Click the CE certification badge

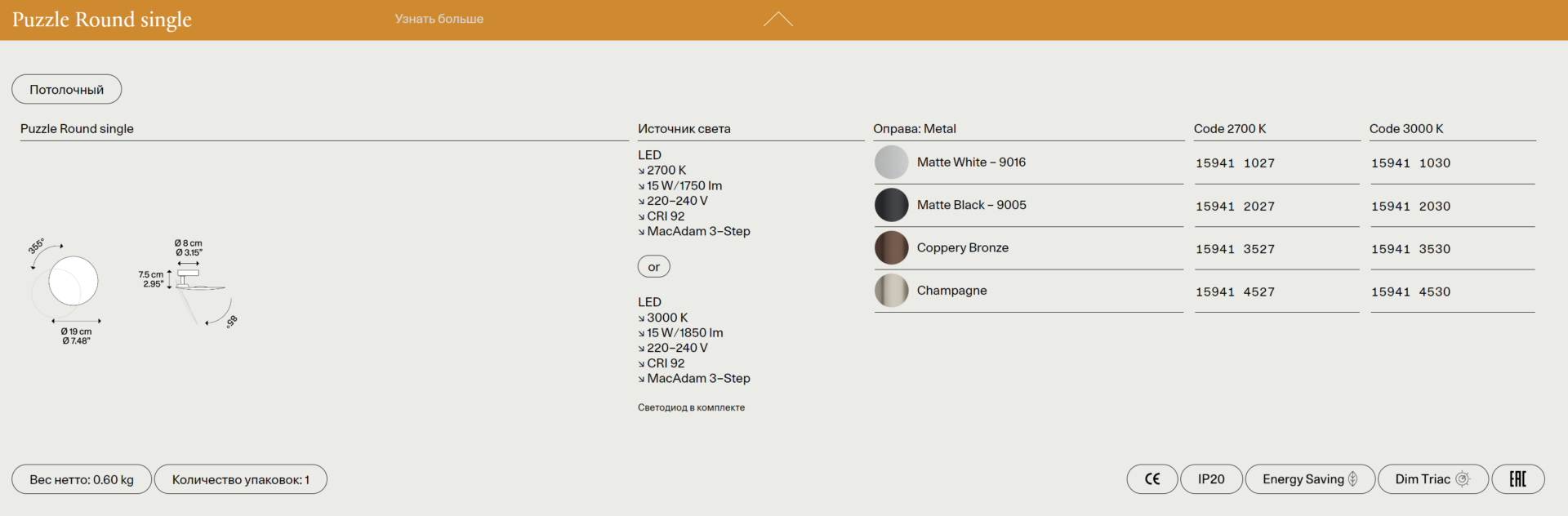(x=1151, y=479)
